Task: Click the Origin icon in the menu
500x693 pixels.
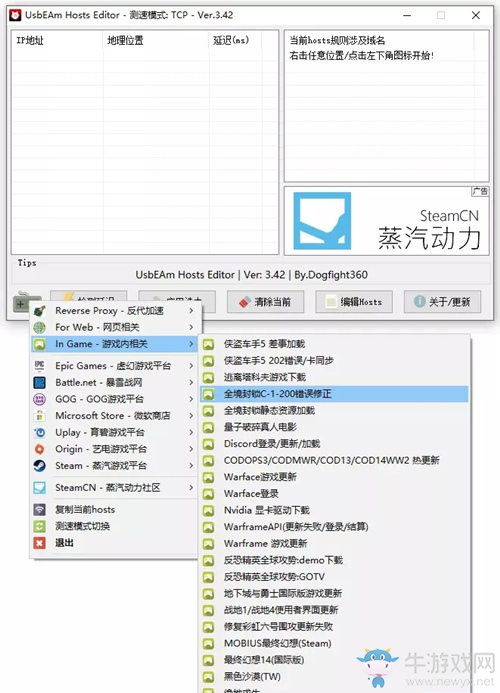Action: coord(39,449)
